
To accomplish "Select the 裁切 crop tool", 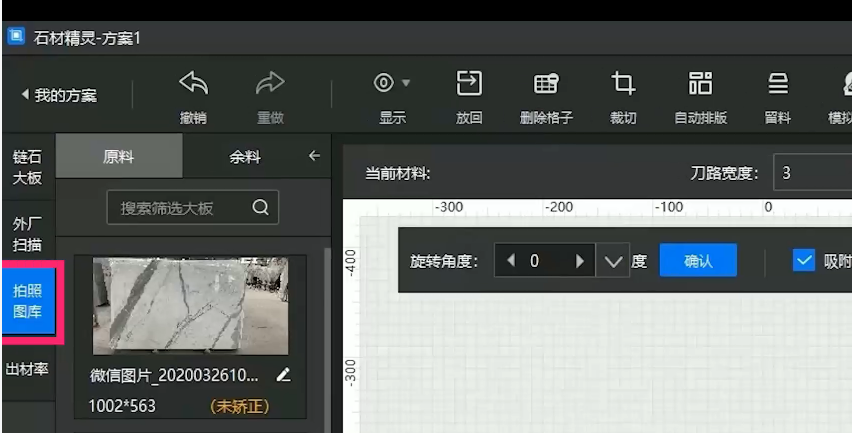I will pyautogui.click(x=623, y=84).
